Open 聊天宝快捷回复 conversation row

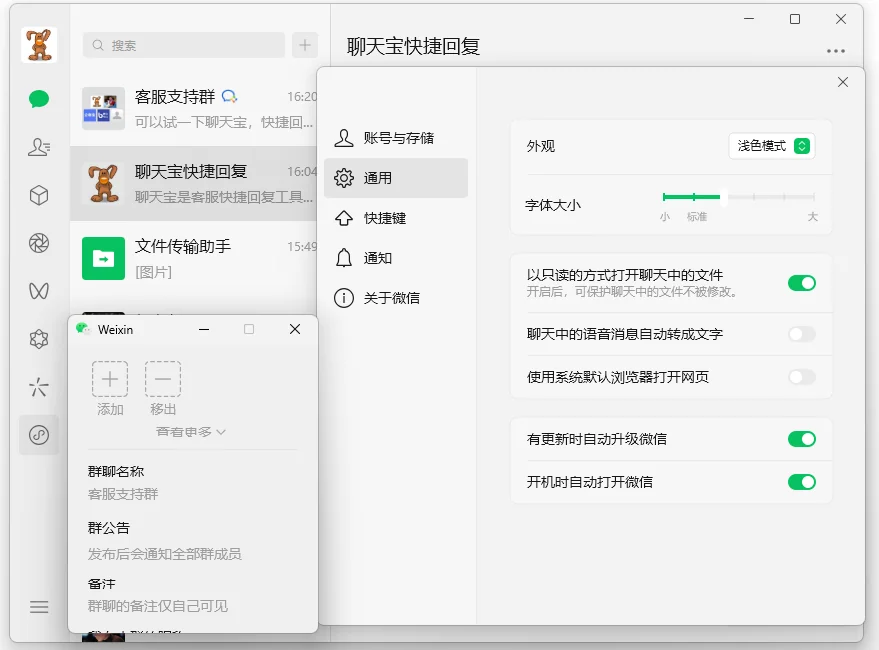click(x=193, y=183)
